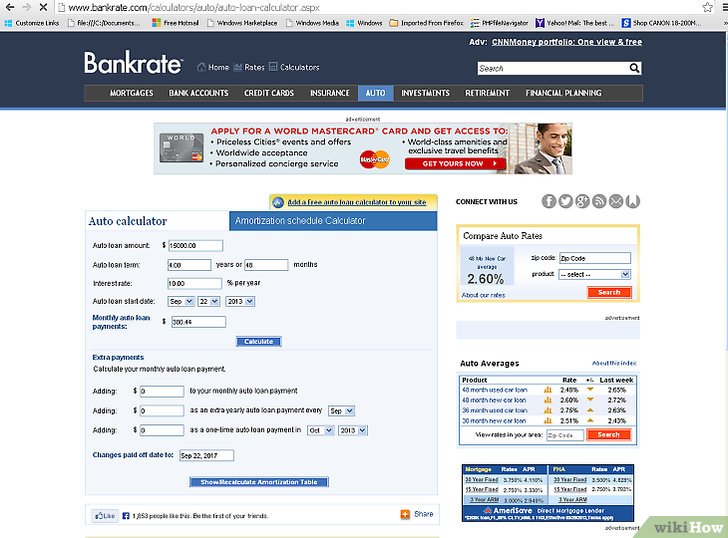Select the Auto calculator tab
This screenshot has width=728, height=538.
click(x=157, y=221)
